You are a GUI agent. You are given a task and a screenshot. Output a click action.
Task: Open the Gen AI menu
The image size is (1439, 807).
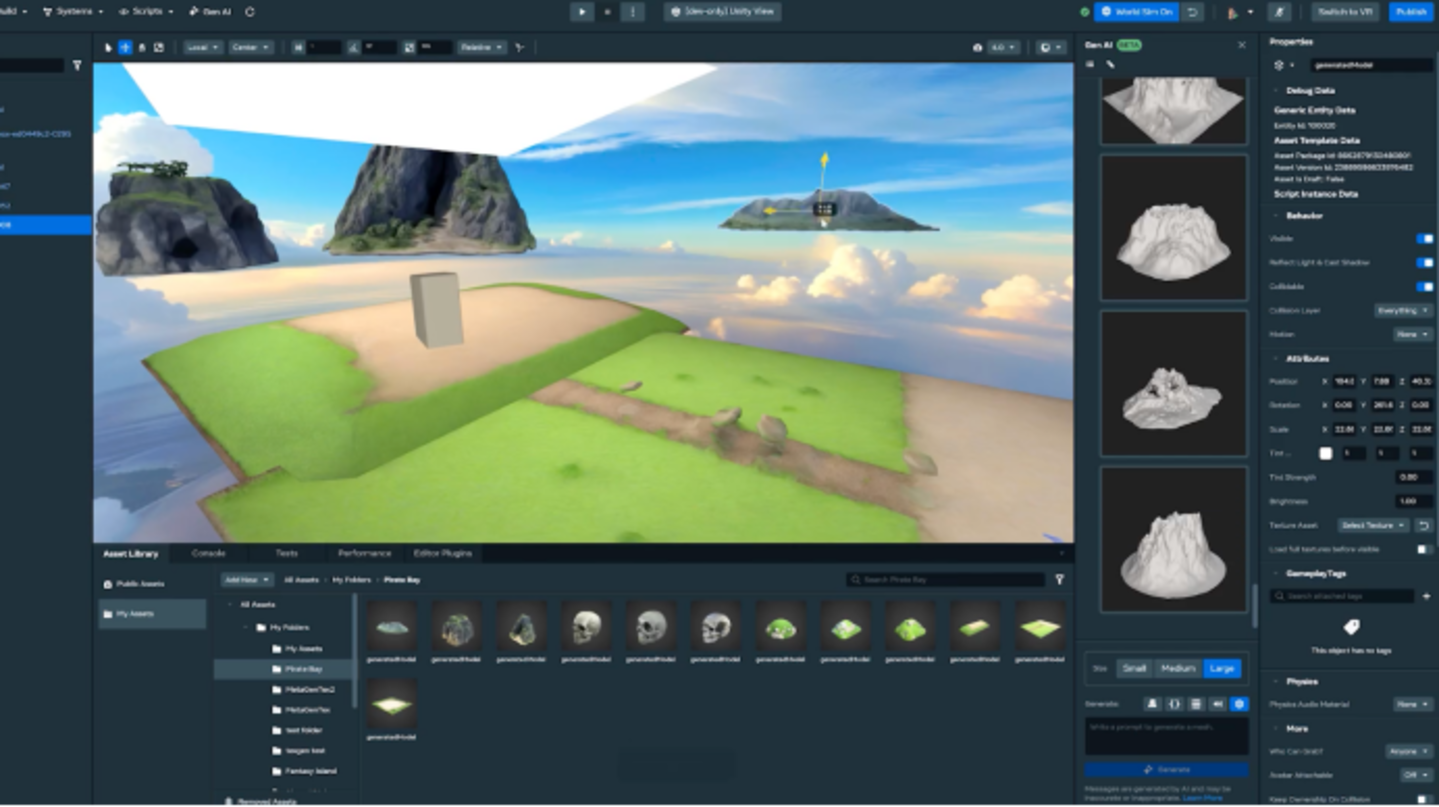point(209,12)
